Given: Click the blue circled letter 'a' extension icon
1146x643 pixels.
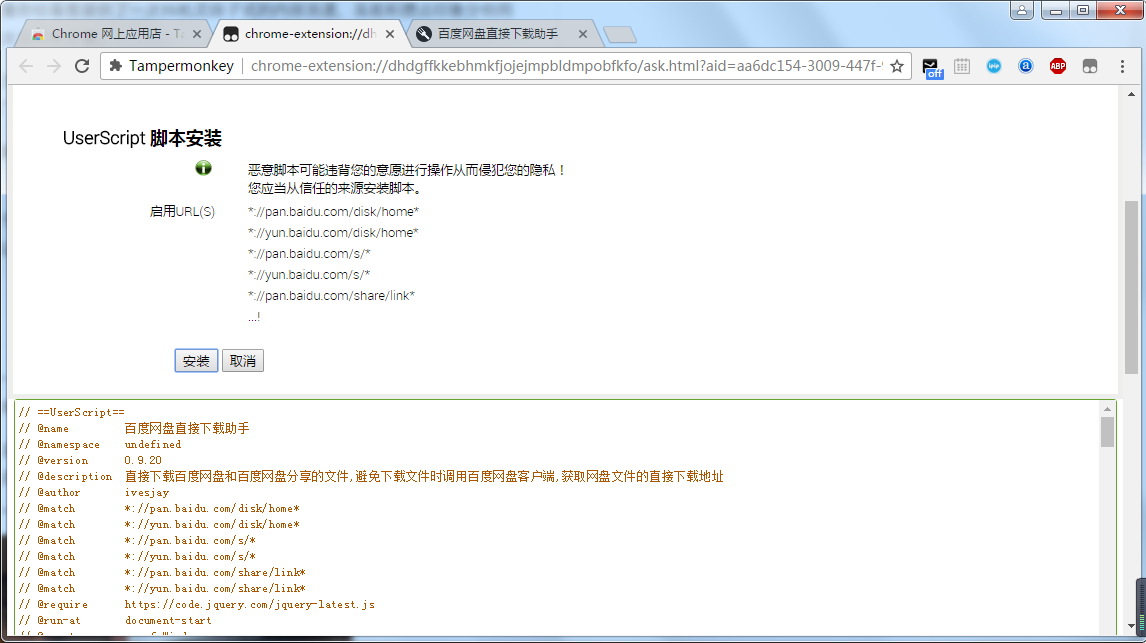Looking at the screenshot, I should tap(1026, 66).
